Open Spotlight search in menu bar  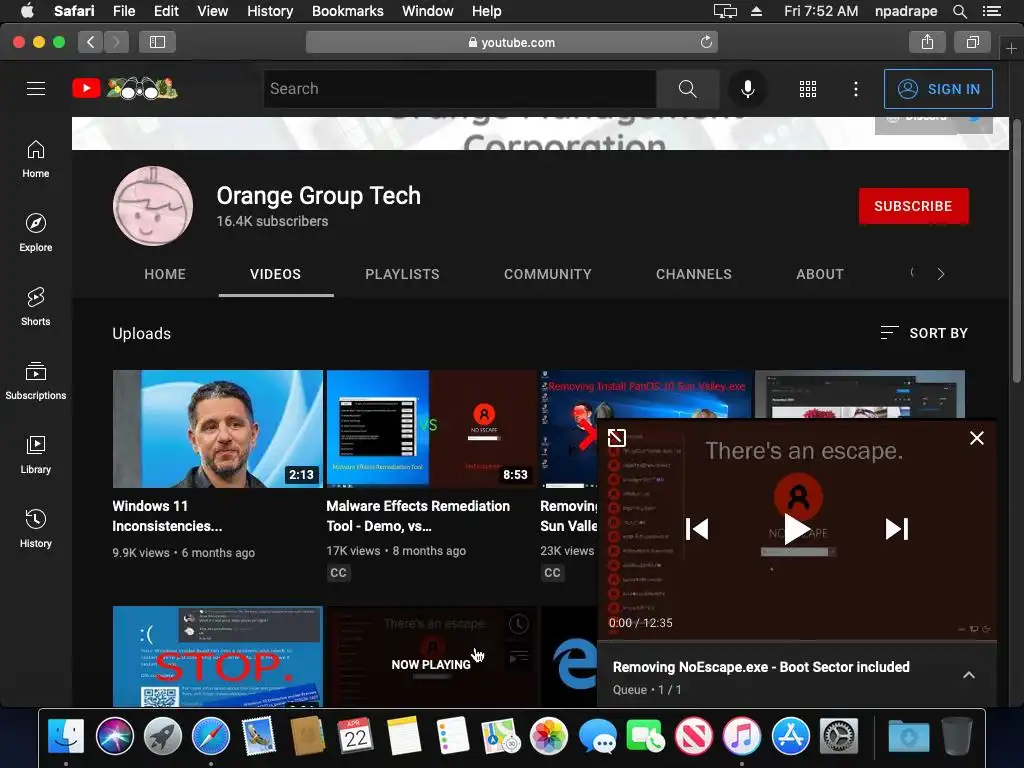click(x=959, y=11)
